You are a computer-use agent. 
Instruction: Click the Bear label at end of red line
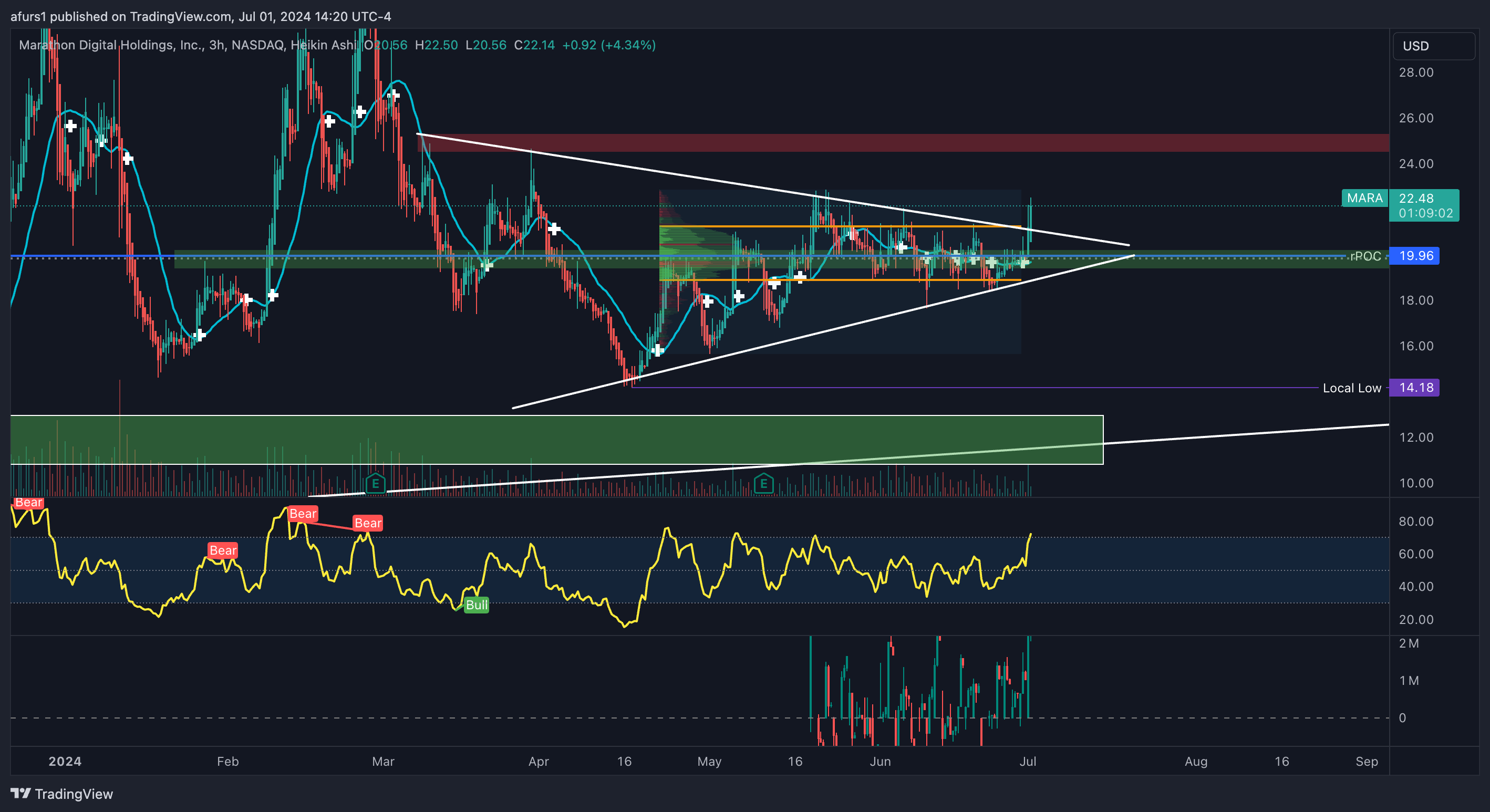[368, 524]
